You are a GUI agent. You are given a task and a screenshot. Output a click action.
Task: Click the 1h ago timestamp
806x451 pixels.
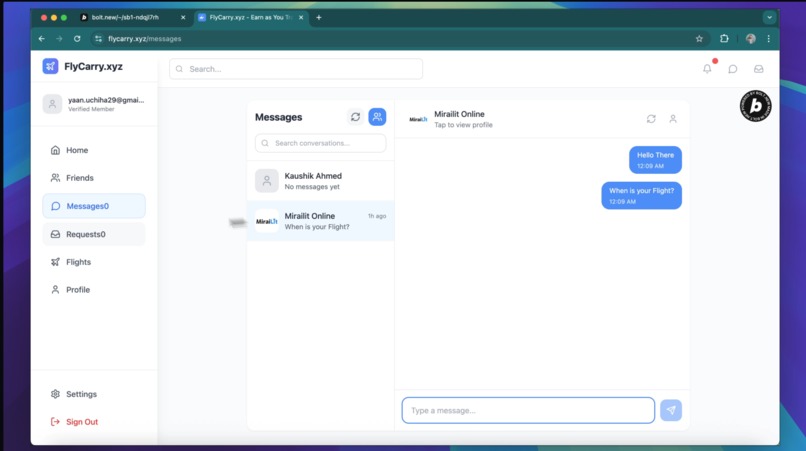click(x=377, y=216)
